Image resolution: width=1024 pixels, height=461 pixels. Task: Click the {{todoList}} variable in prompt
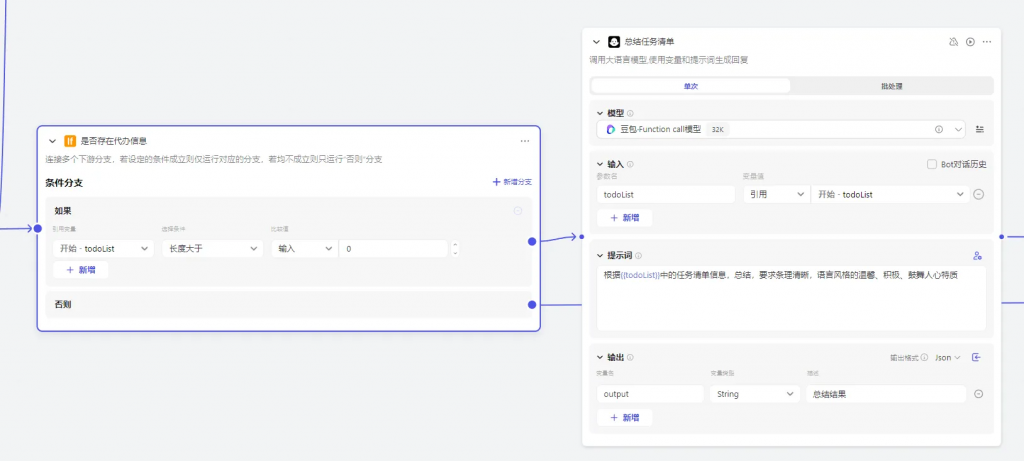click(641, 276)
